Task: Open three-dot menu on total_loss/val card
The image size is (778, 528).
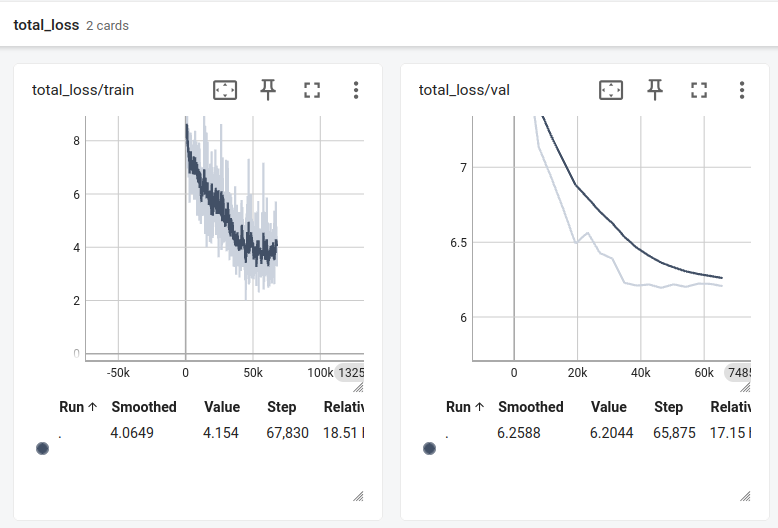Action: (x=742, y=90)
